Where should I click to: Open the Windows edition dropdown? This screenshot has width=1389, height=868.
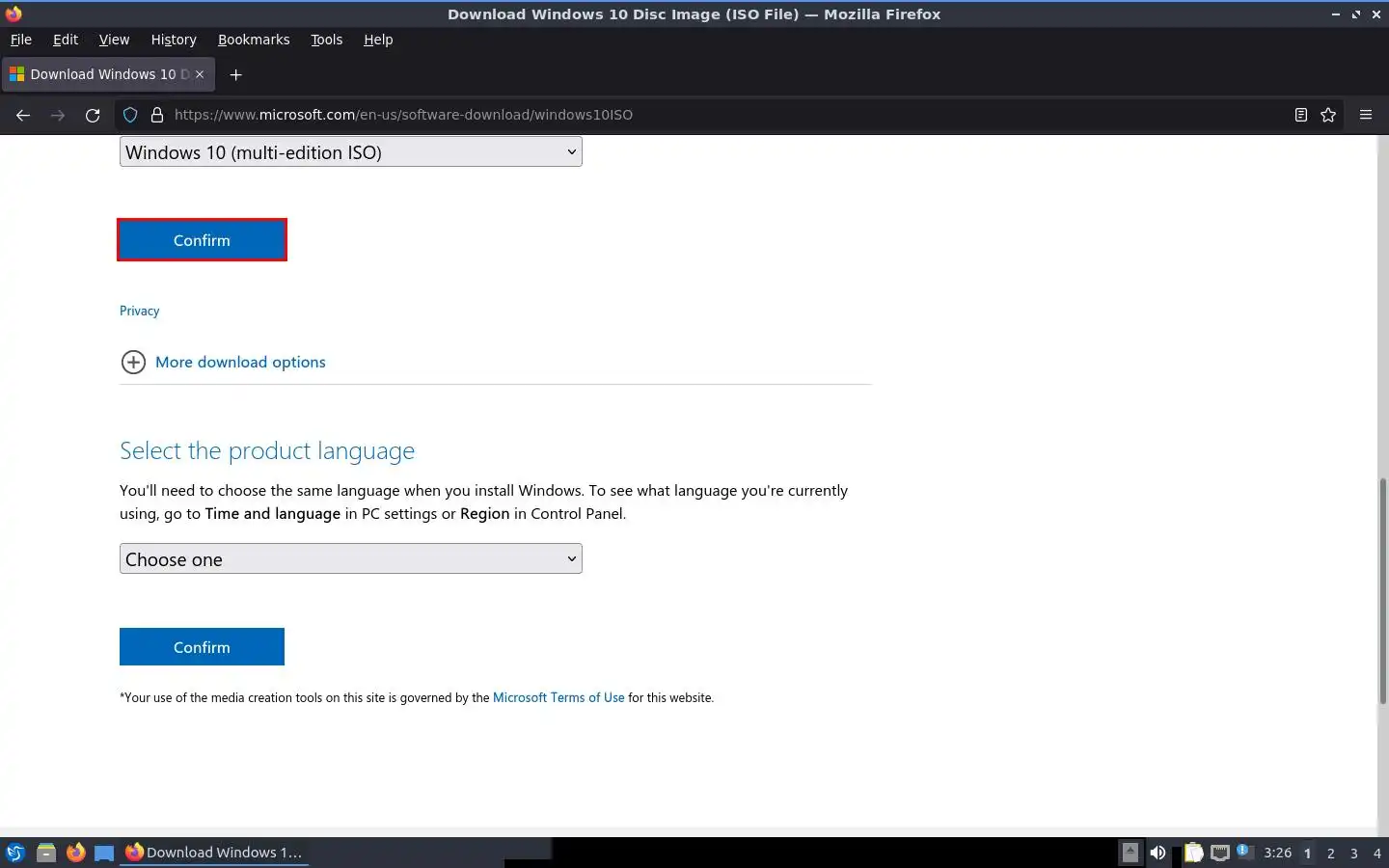pos(351,151)
